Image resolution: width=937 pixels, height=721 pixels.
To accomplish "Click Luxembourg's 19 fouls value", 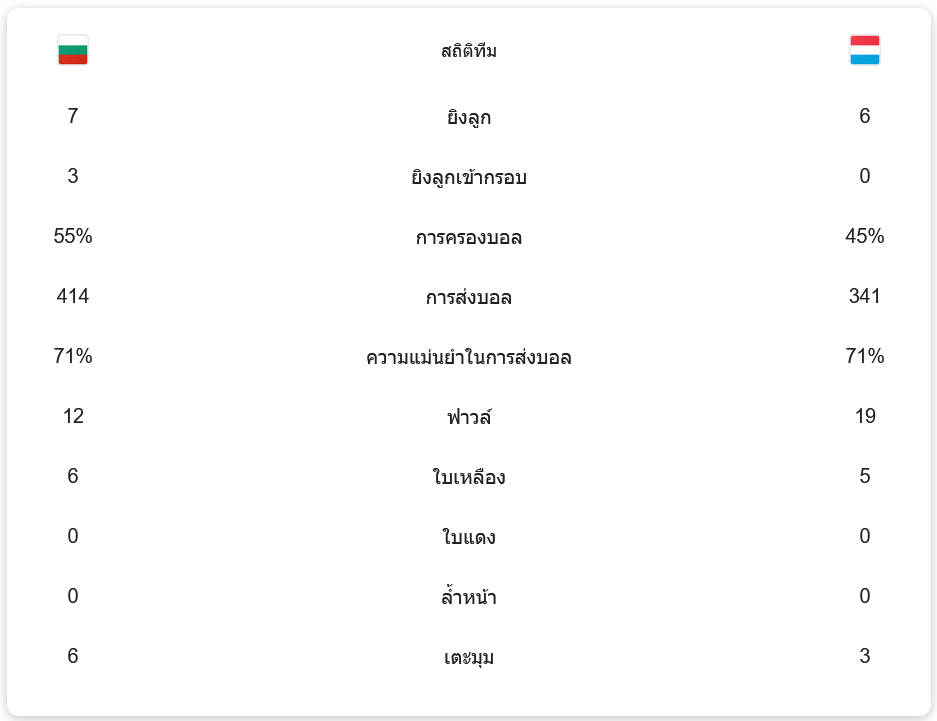I will [x=864, y=416].
